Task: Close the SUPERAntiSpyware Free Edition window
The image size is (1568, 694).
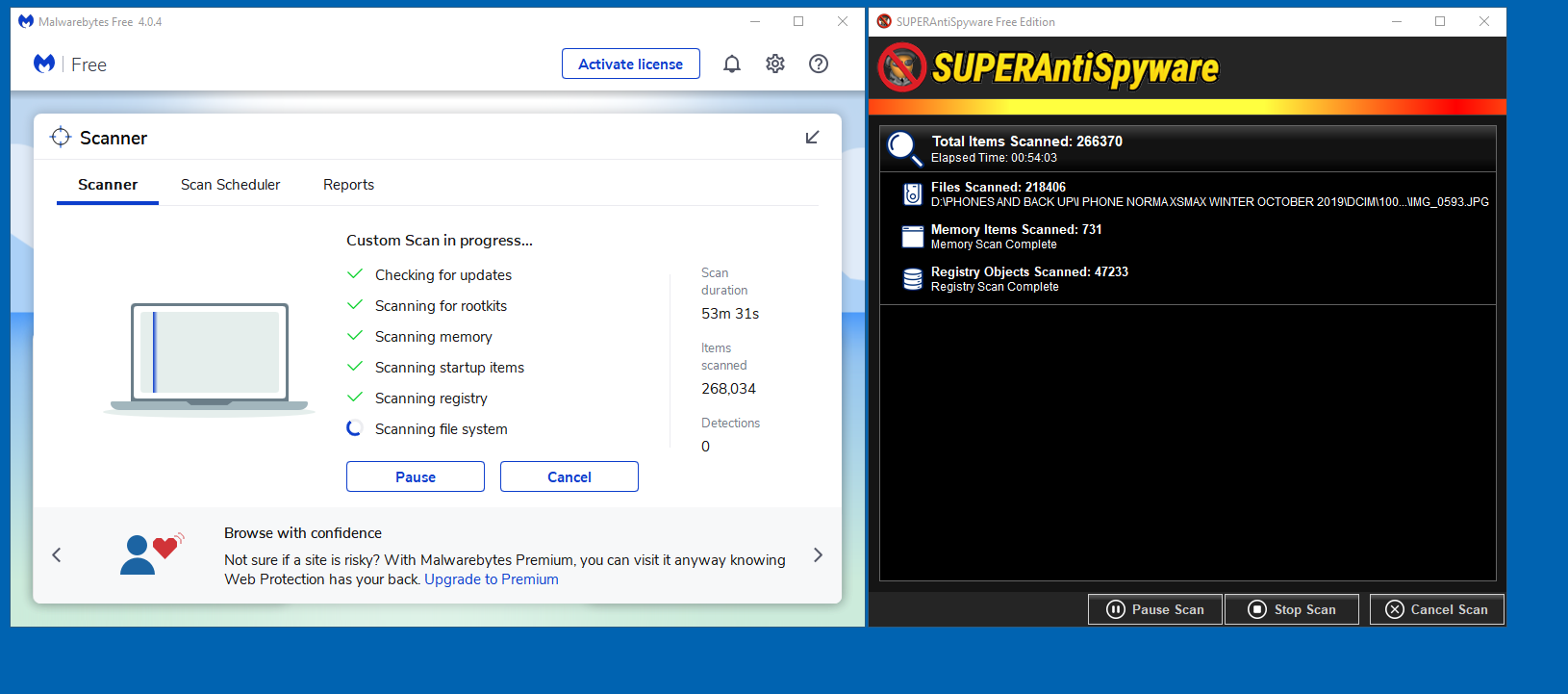Action: click(x=1484, y=21)
